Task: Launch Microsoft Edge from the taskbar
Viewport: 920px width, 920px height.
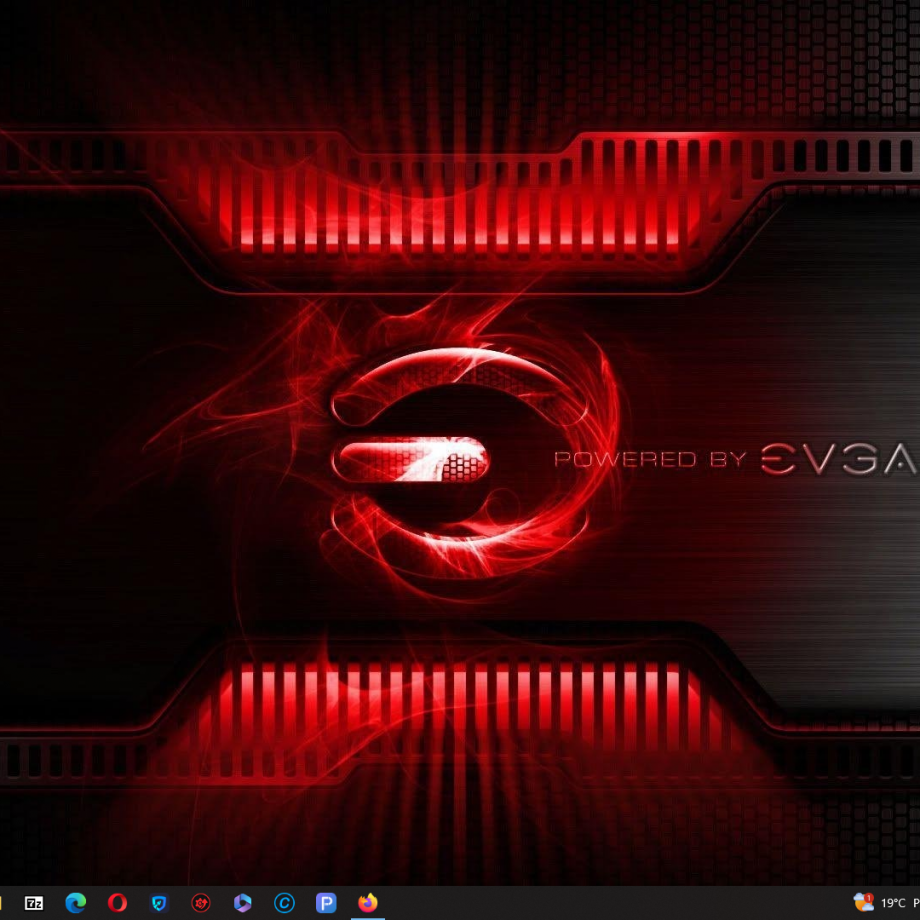Action: (x=76, y=903)
